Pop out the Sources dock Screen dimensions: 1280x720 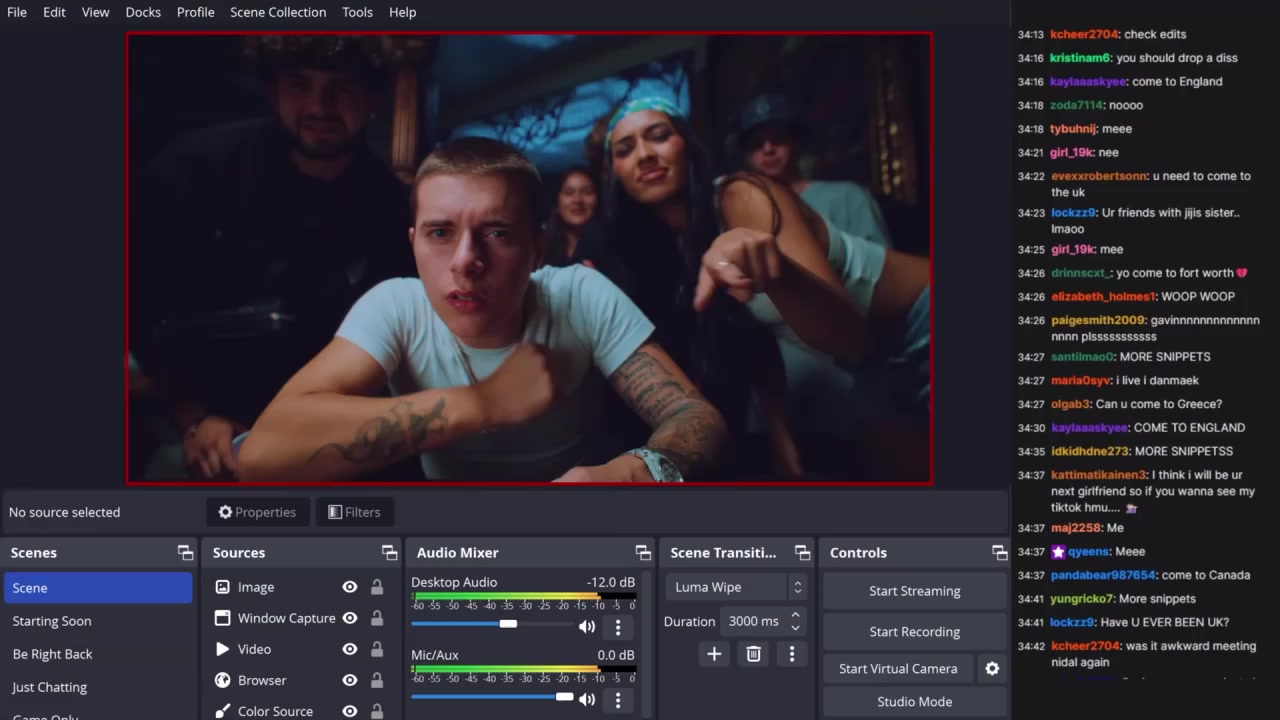click(389, 553)
